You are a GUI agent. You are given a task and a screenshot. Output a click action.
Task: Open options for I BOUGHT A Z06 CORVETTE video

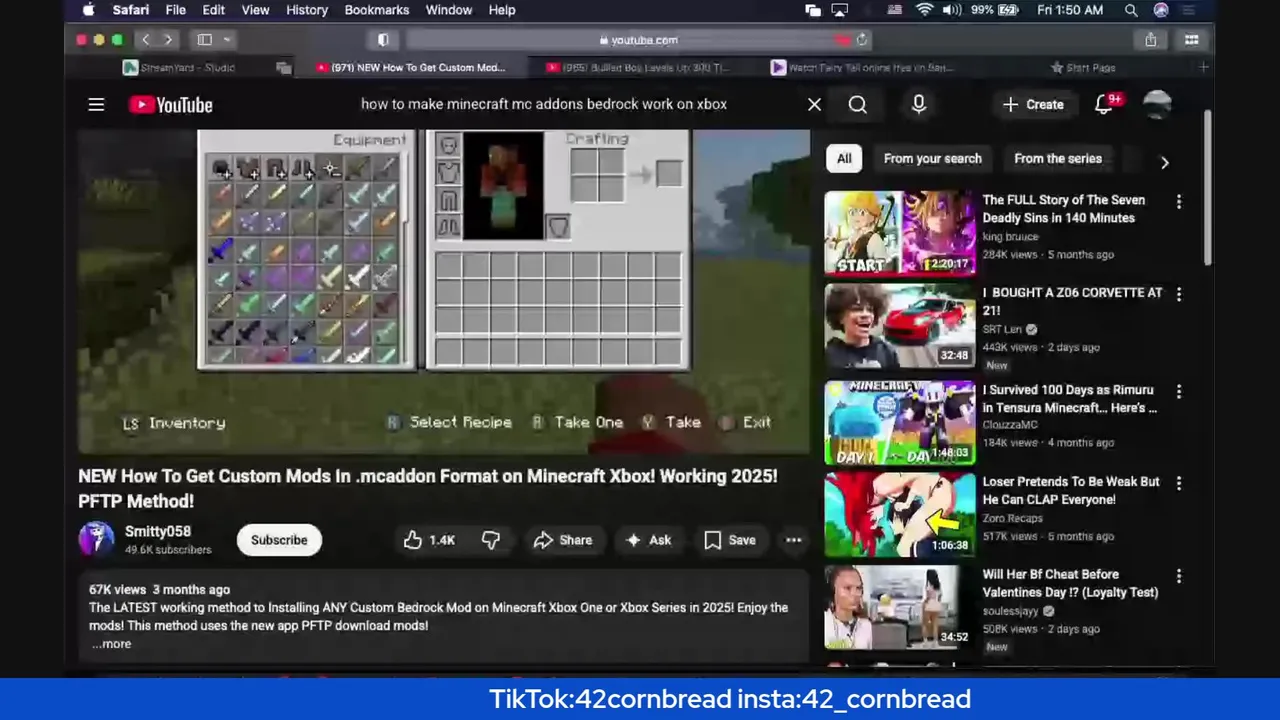(x=1178, y=294)
